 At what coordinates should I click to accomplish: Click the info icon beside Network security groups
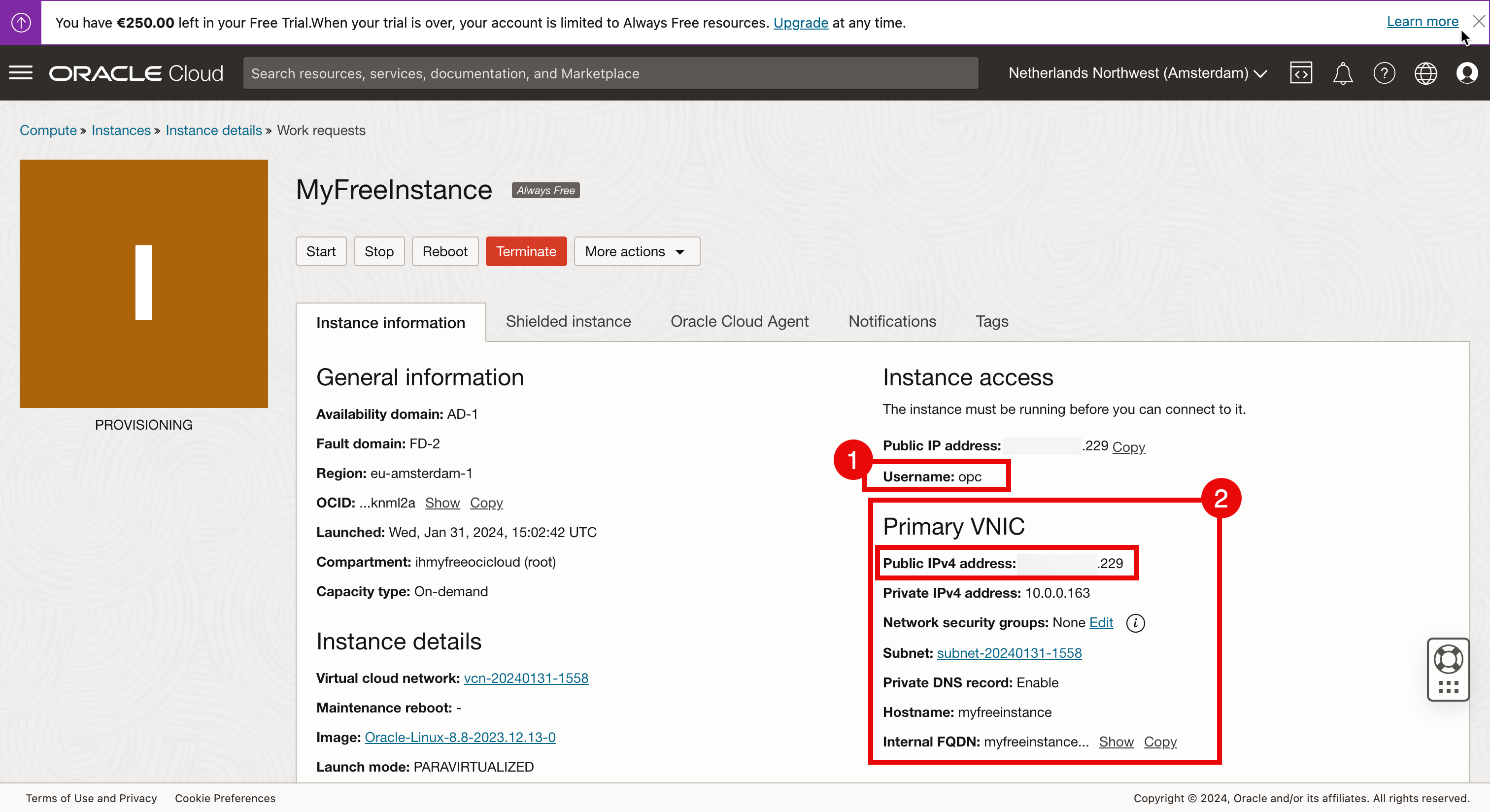(x=1135, y=623)
